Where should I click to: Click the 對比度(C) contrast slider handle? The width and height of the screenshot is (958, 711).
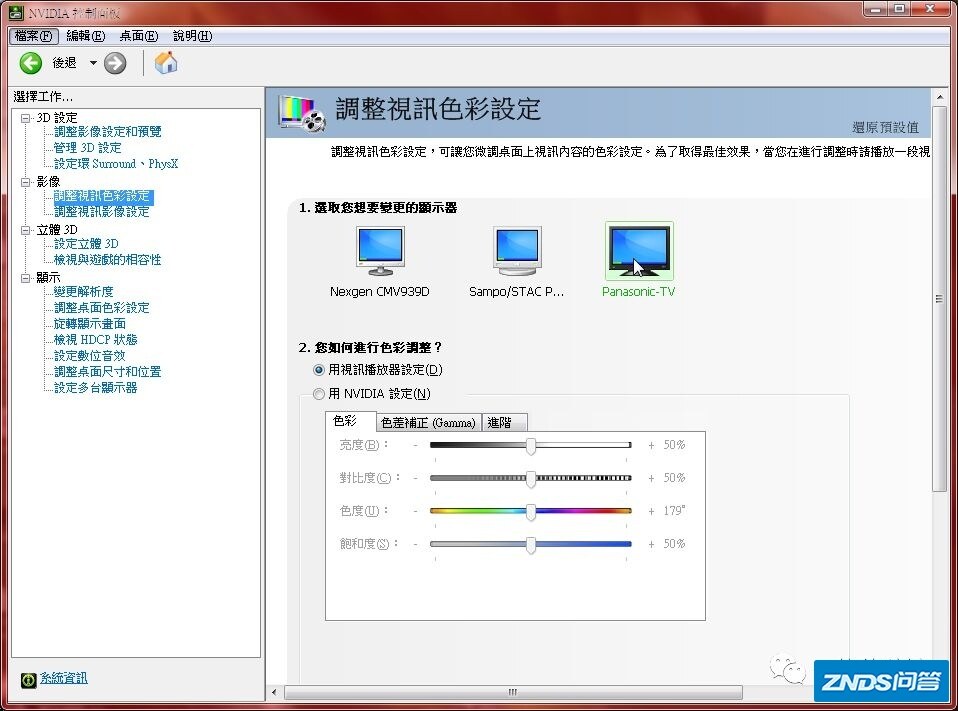click(x=531, y=479)
